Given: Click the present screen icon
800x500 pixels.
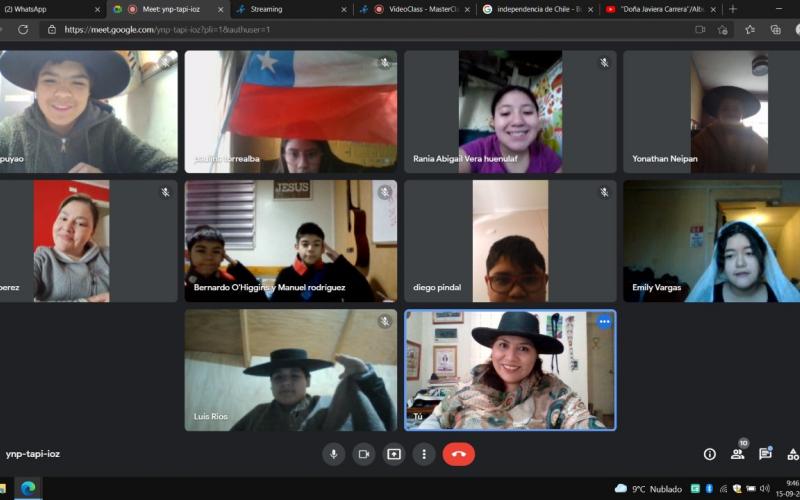Looking at the screenshot, I should pyautogui.click(x=394, y=454).
